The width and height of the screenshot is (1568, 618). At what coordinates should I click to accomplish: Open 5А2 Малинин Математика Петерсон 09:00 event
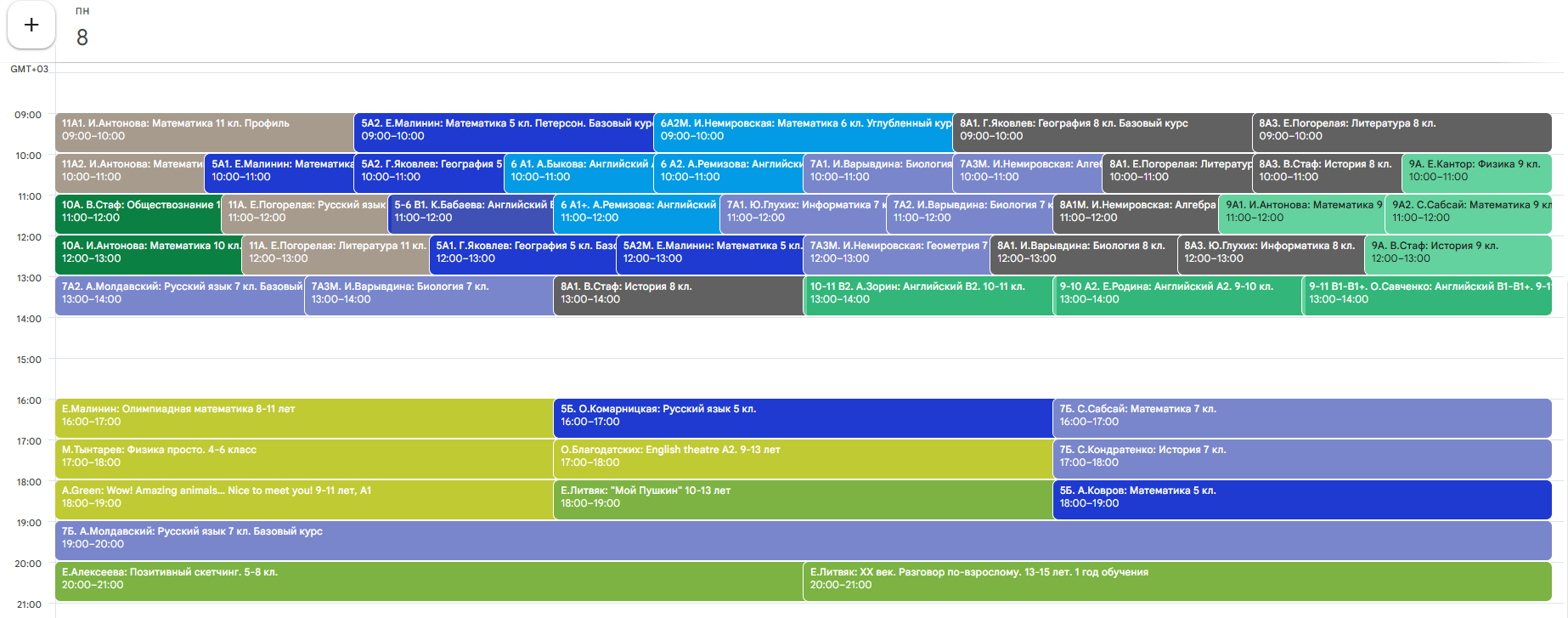click(x=504, y=131)
